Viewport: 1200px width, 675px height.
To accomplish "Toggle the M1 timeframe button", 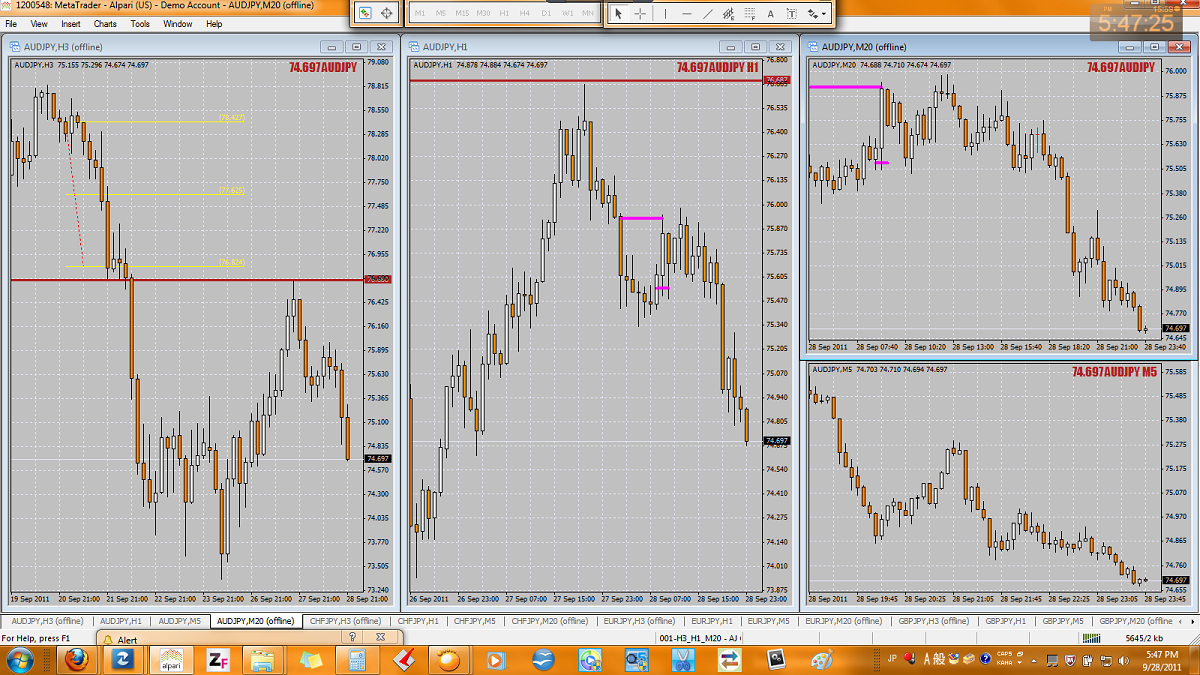I will (x=419, y=14).
